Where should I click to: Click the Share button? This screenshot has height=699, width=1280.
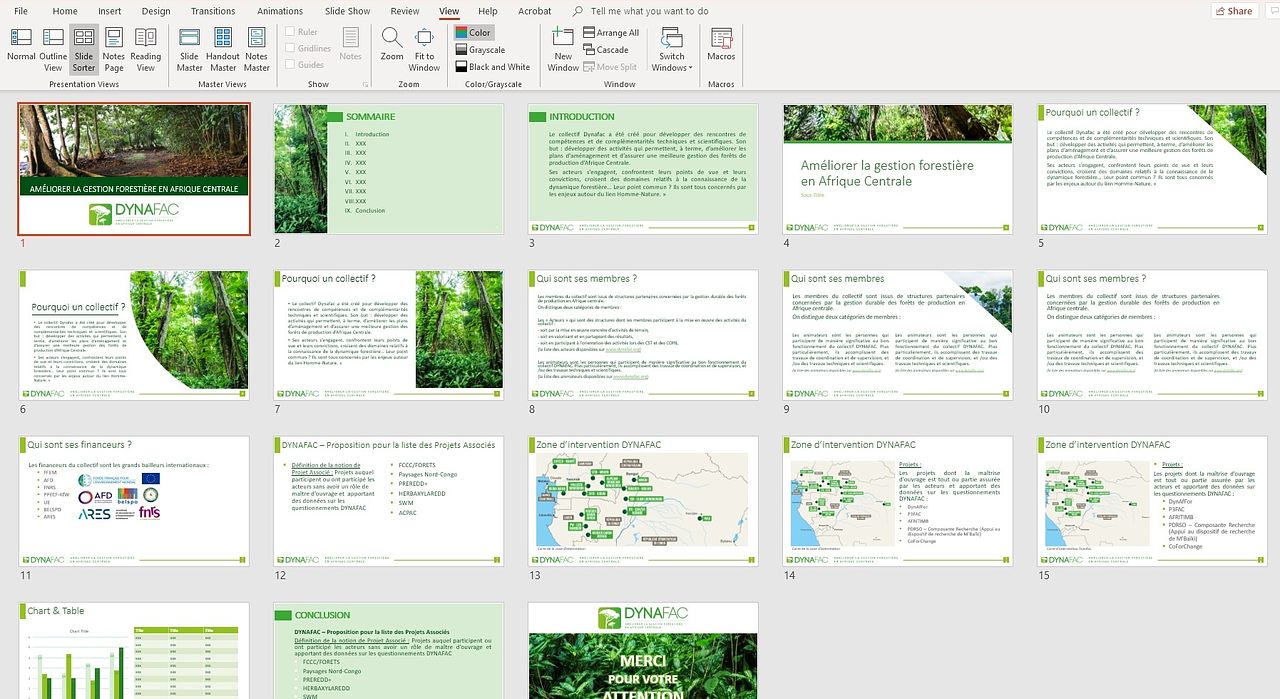[1234, 11]
